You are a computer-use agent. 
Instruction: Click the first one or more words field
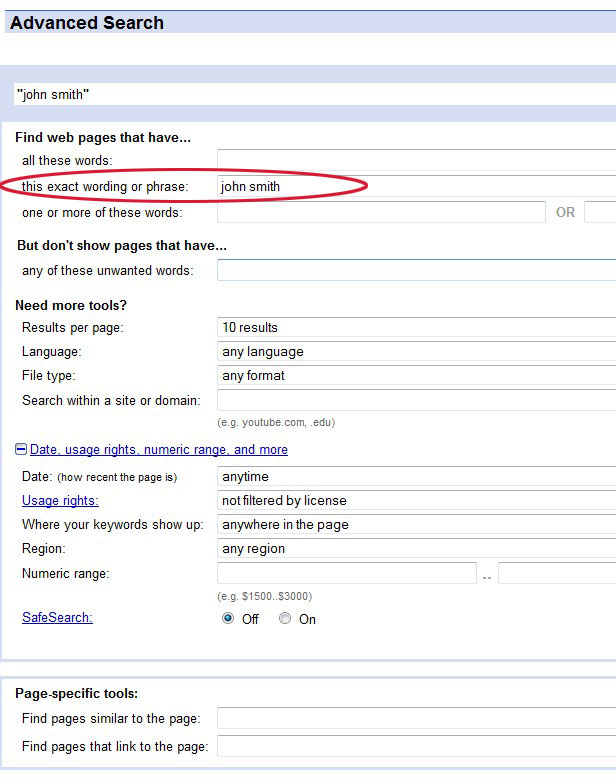coord(381,212)
